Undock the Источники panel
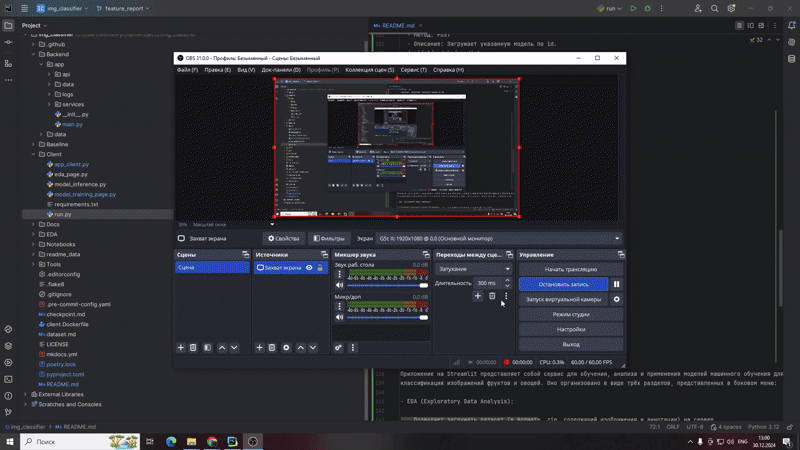 [324, 255]
